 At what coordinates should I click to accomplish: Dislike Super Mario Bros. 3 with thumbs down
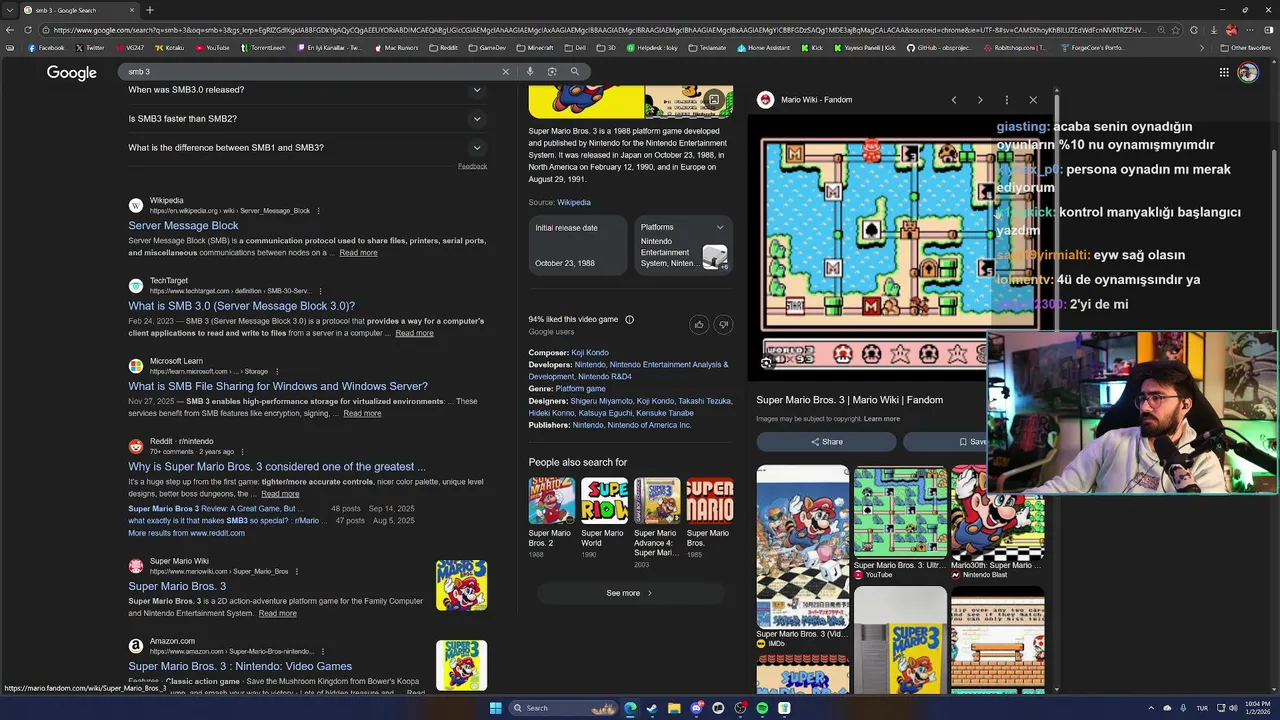coord(723,324)
